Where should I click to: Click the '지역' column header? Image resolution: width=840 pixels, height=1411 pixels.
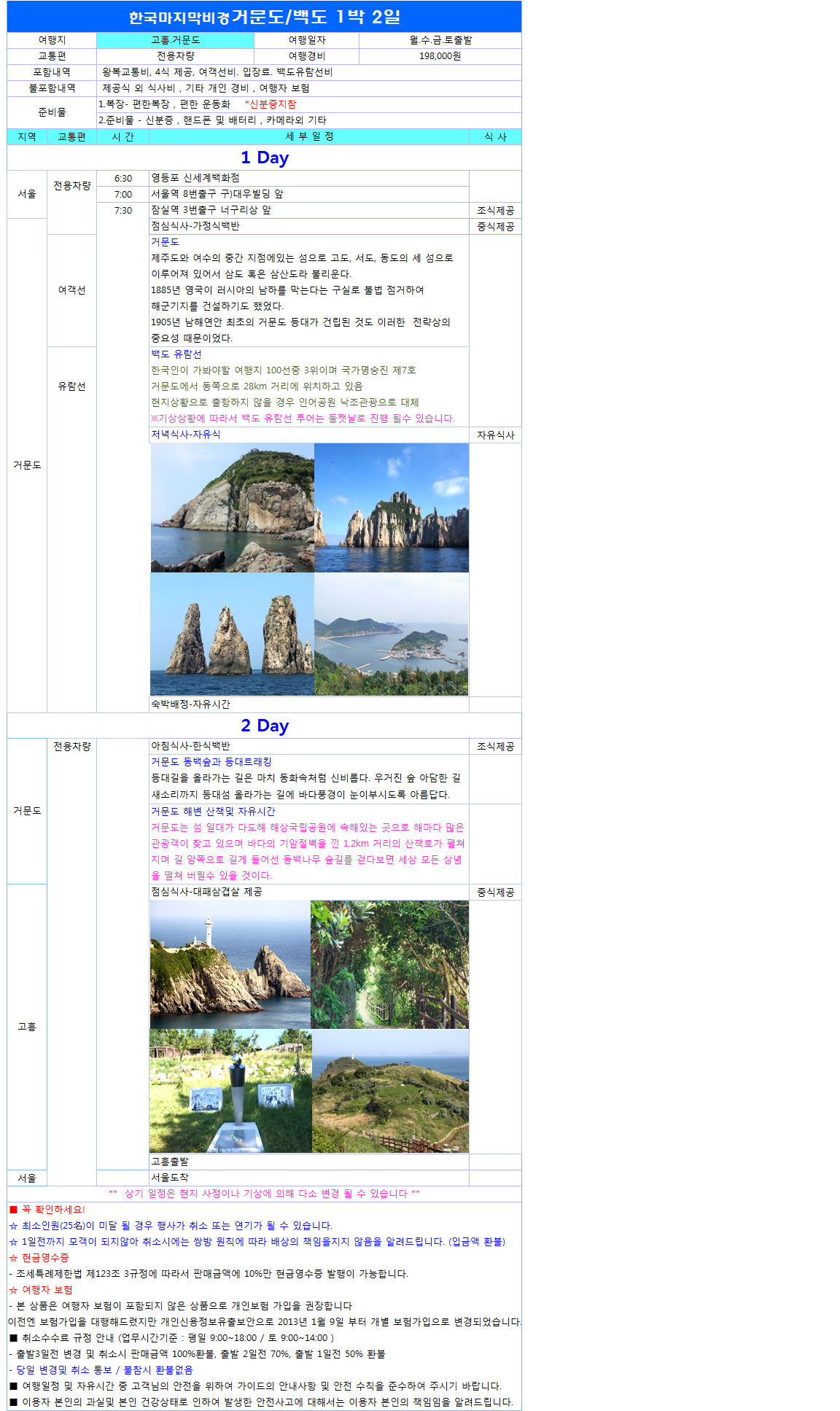click(27, 136)
